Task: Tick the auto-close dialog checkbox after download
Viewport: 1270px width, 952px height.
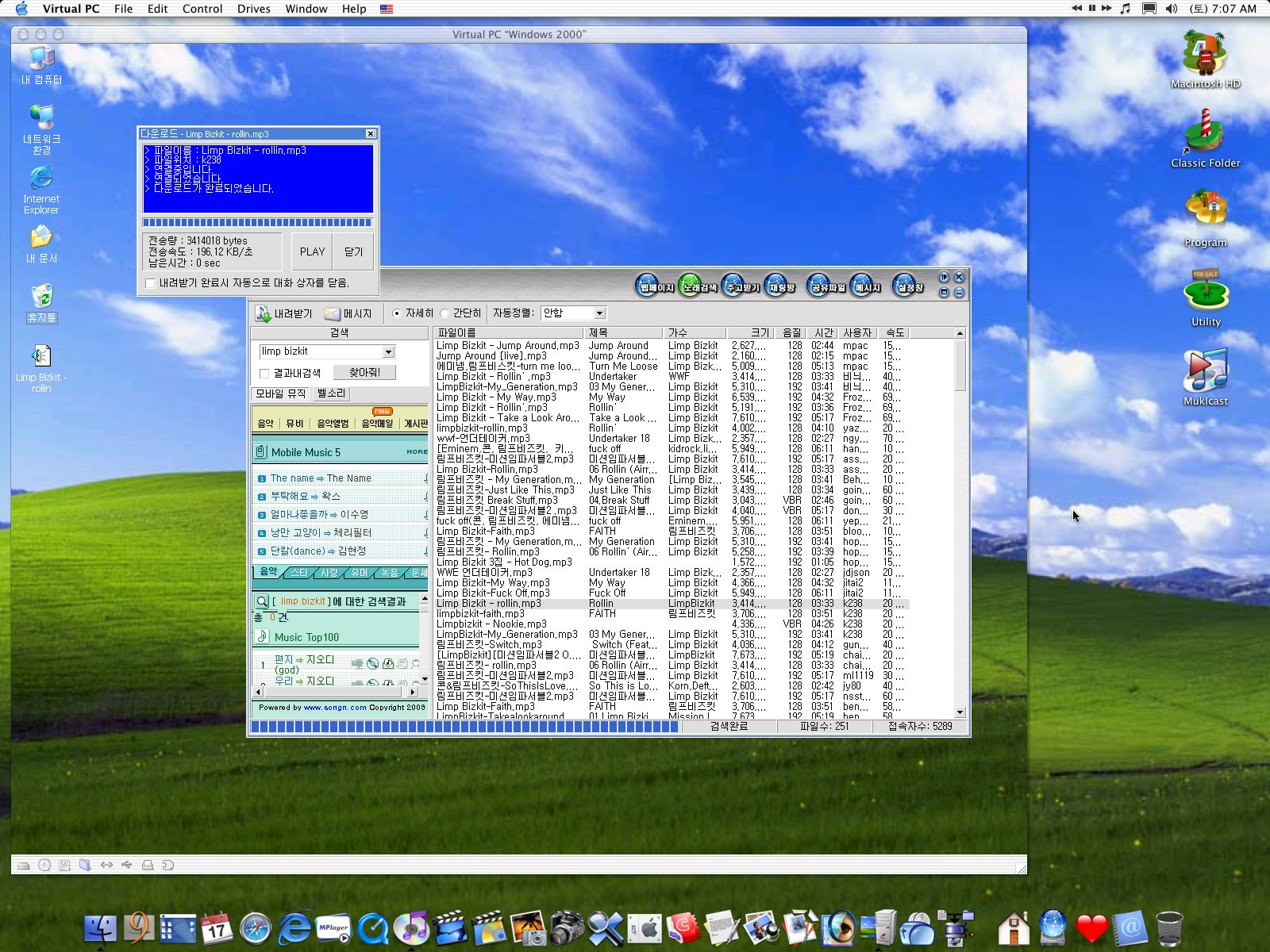Action: click(151, 283)
